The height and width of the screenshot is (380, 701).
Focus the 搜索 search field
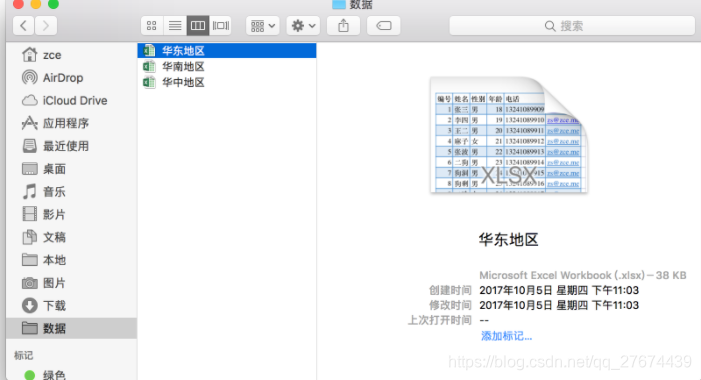(x=572, y=25)
